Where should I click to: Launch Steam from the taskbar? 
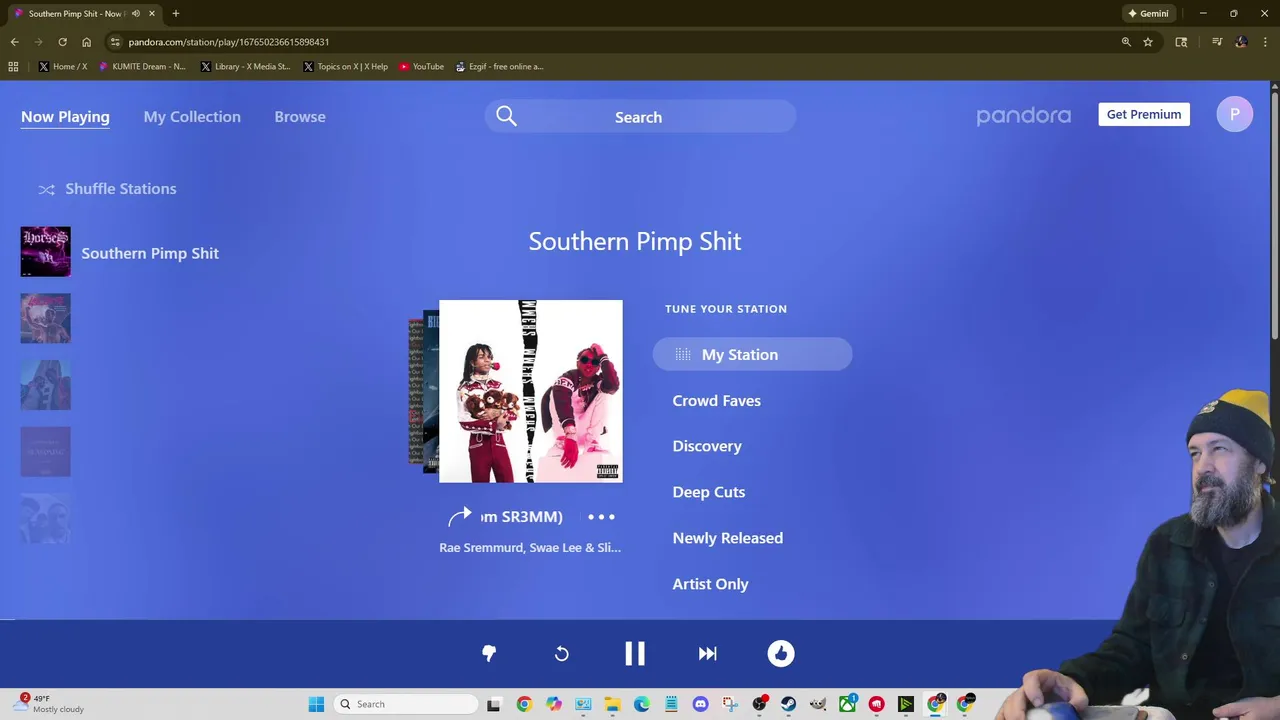point(789,704)
